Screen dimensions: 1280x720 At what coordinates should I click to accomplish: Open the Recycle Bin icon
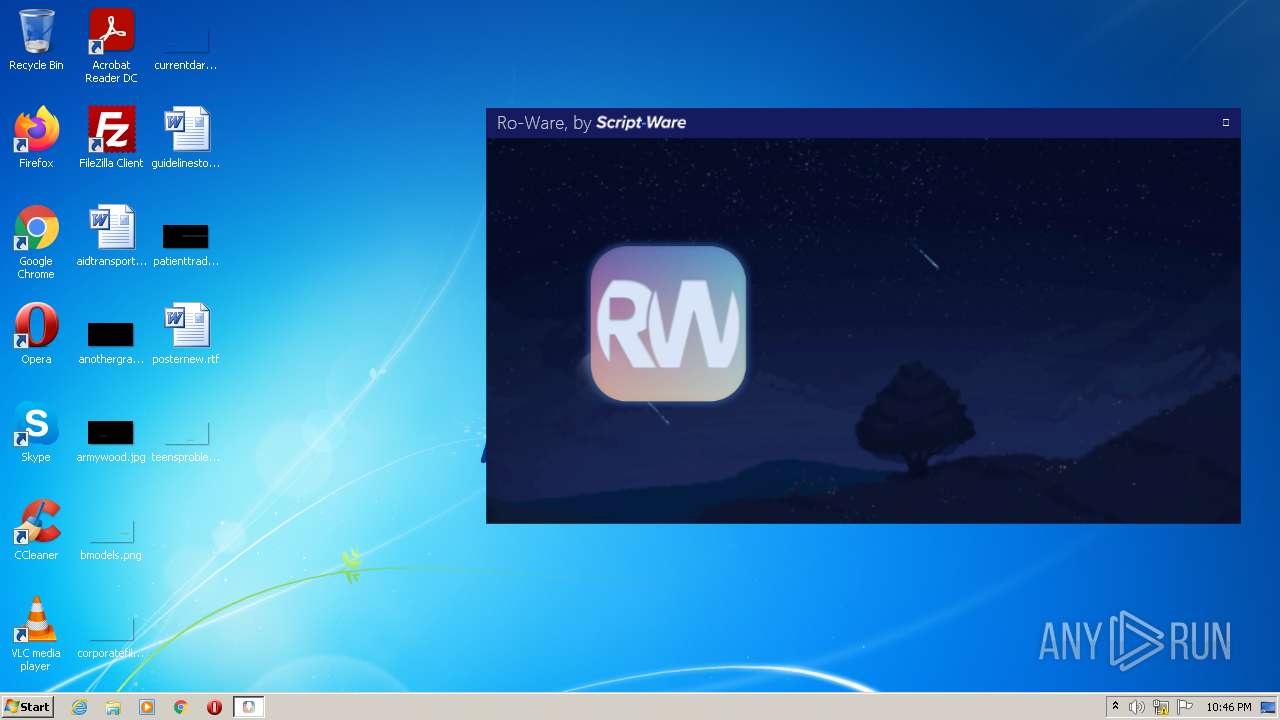pos(36,40)
